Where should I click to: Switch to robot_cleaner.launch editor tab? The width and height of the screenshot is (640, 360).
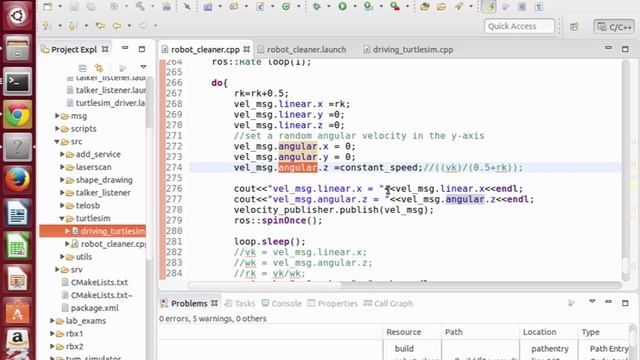pos(302,50)
